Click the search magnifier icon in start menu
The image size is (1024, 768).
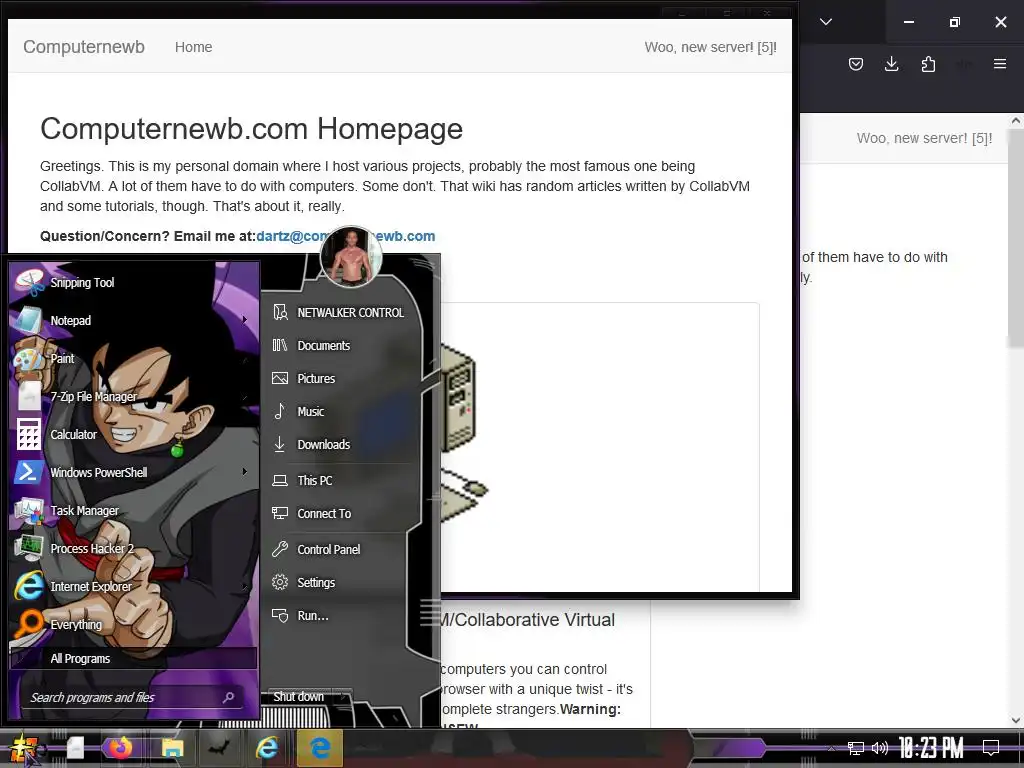(229, 697)
